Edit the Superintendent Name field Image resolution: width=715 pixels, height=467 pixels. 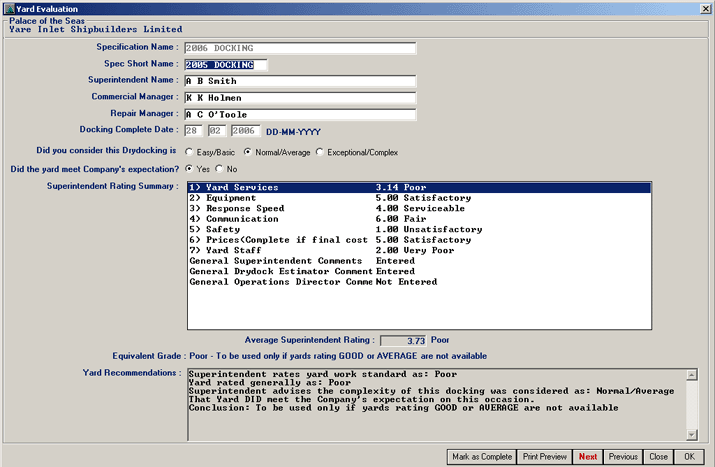(x=299, y=82)
